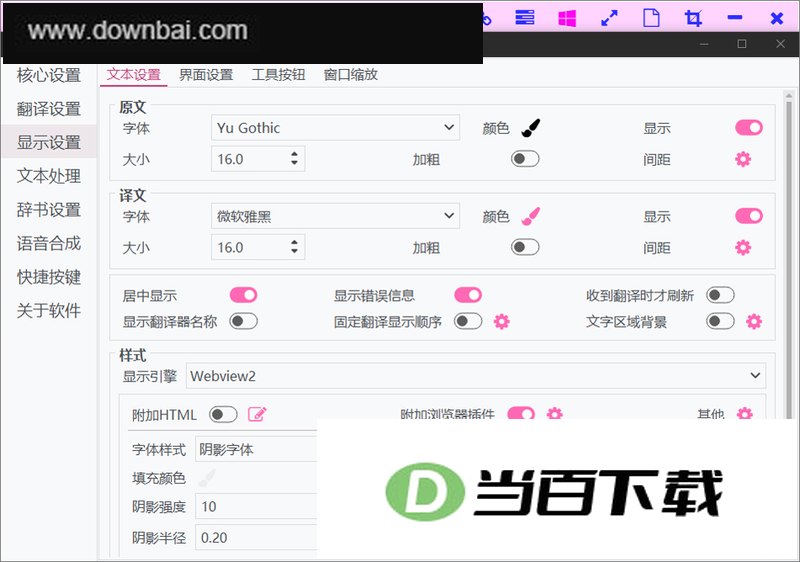The width and height of the screenshot is (800, 562).
Task: Open translation text color brush picker
Action: (x=531, y=216)
